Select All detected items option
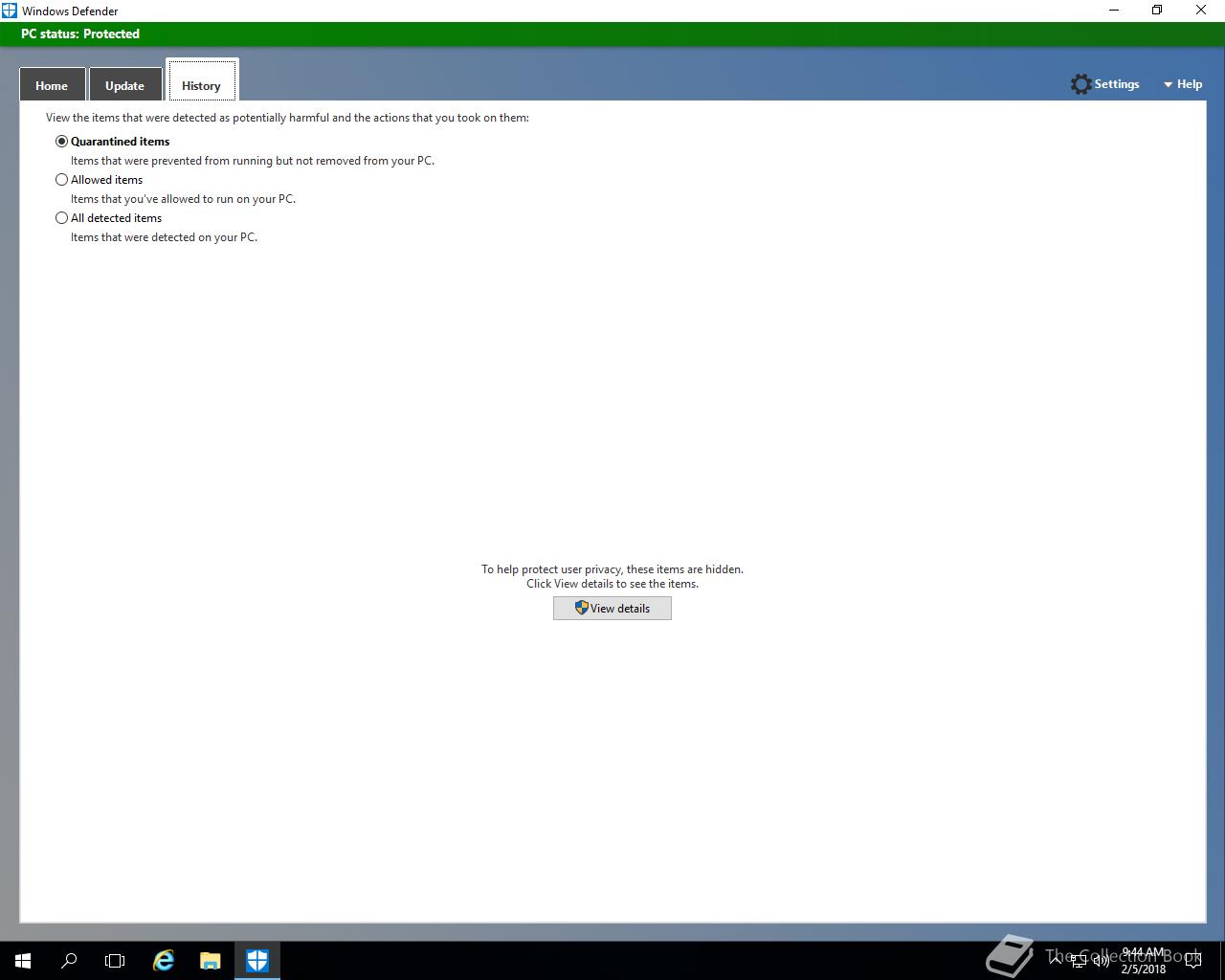Screen dimensions: 1225x980 [61, 218]
